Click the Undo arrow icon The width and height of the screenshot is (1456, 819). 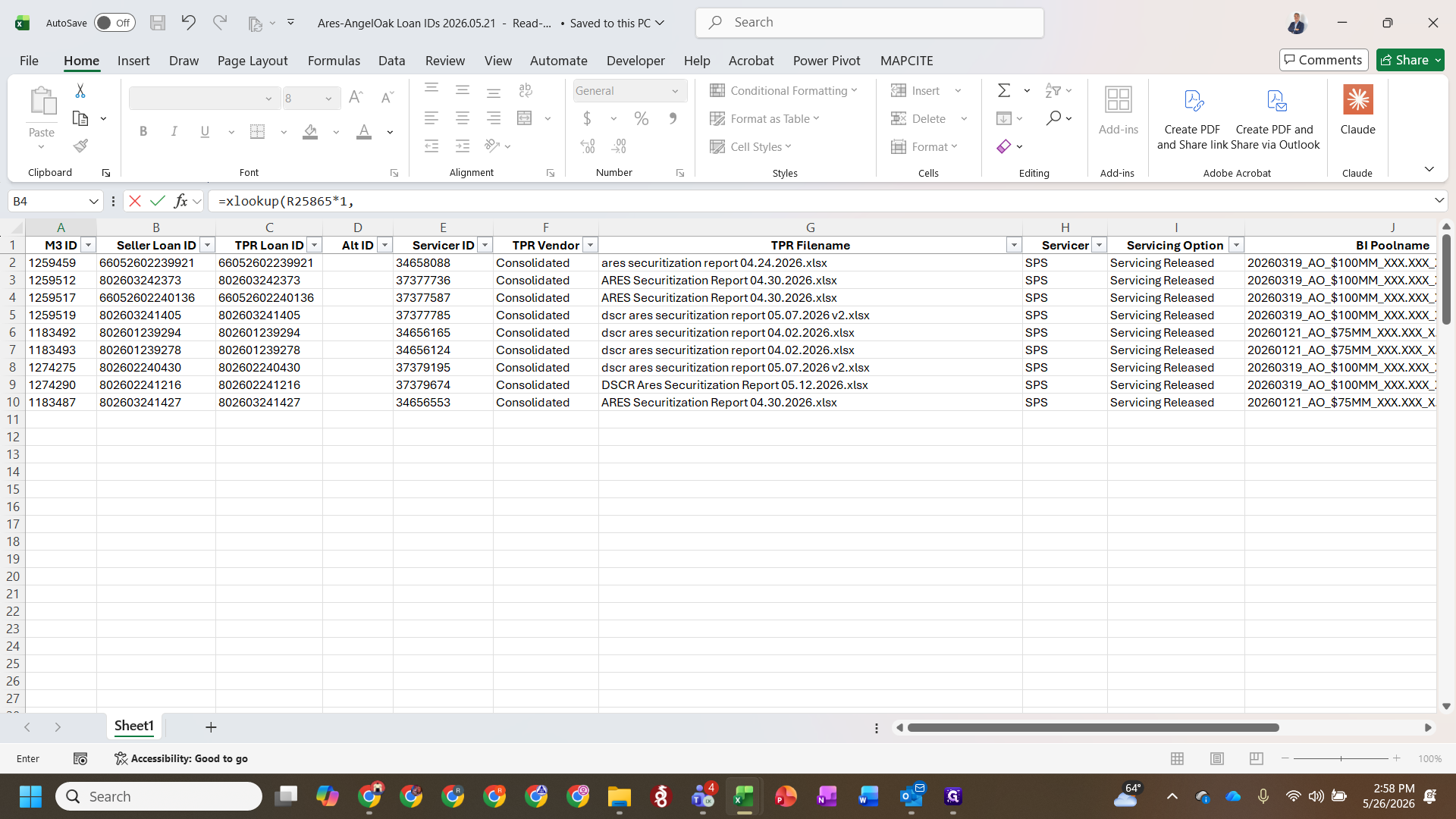[188, 23]
